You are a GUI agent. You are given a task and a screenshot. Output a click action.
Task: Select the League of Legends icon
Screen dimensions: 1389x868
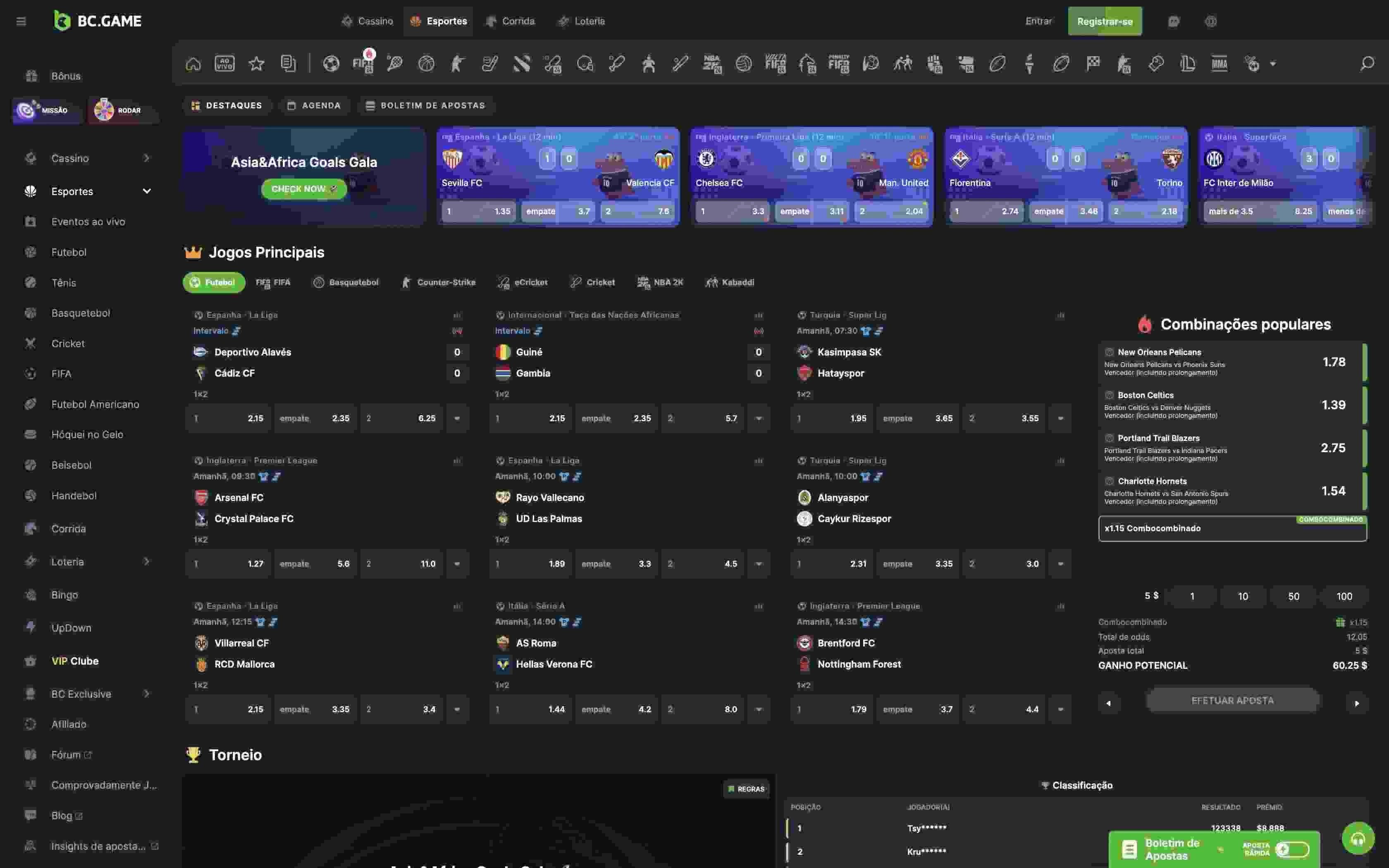(1188, 64)
